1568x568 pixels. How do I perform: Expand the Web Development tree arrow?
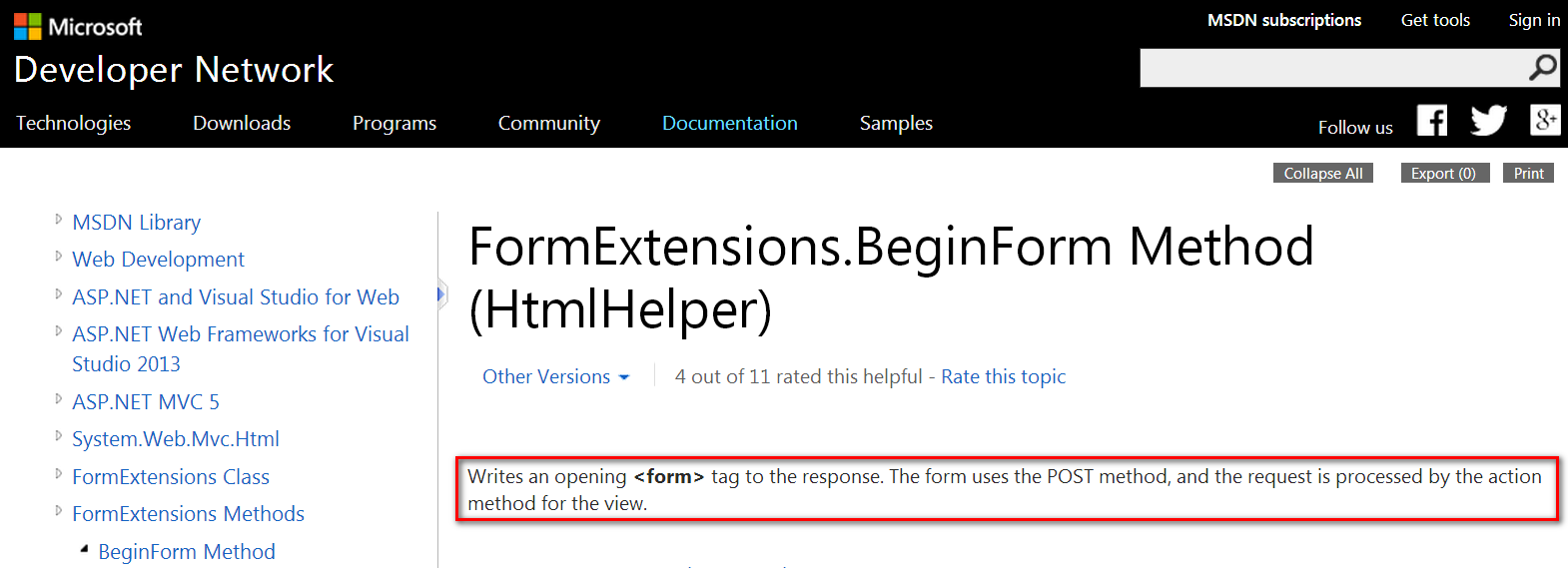click(x=58, y=257)
